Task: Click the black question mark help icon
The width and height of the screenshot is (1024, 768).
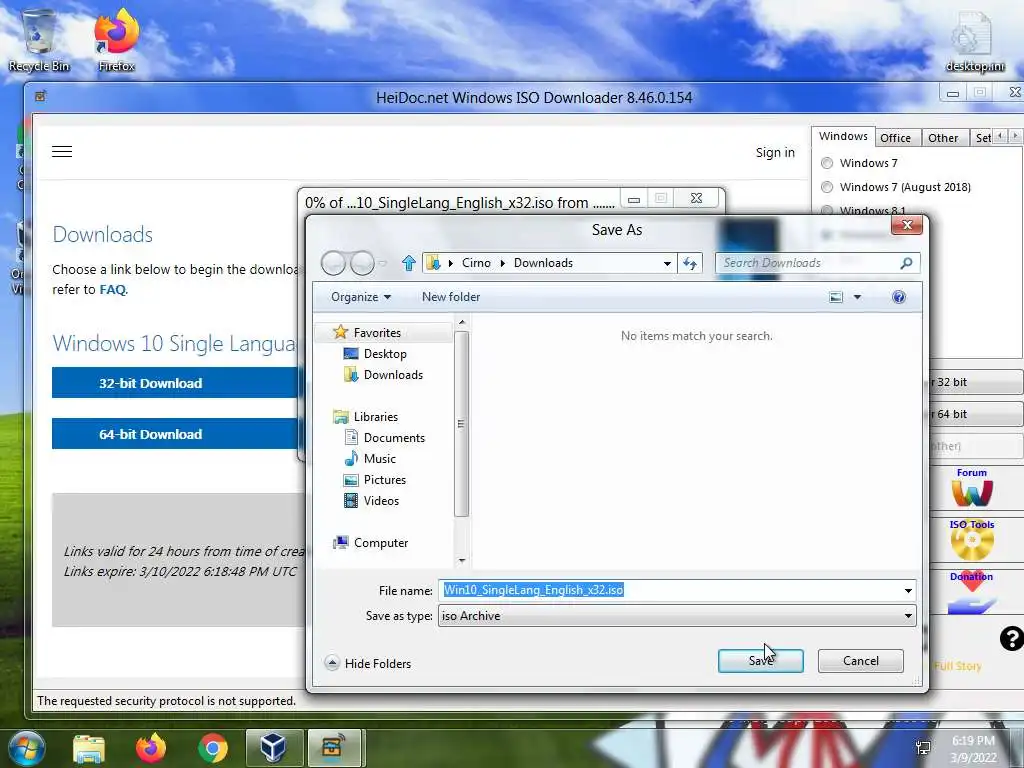Action: [x=1012, y=638]
